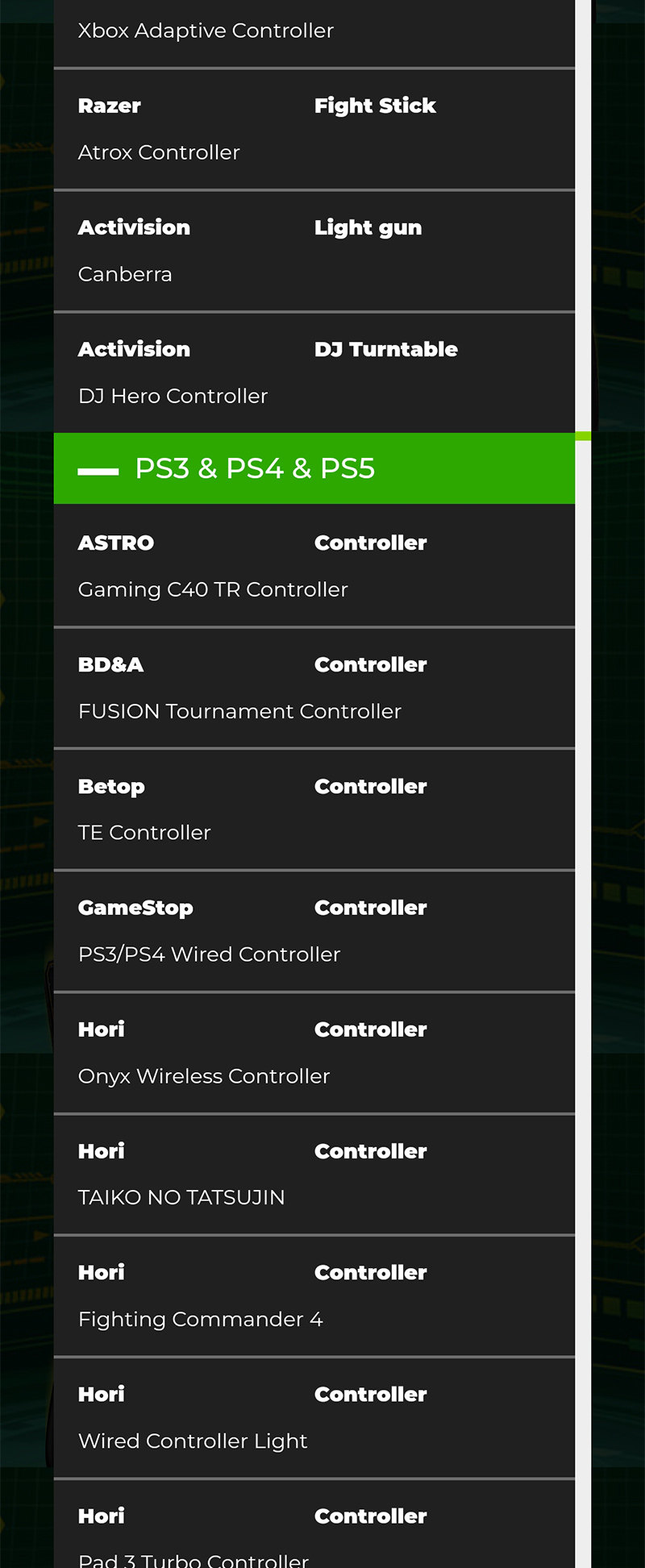Click the DJ Turntable type label

click(x=385, y=349)
